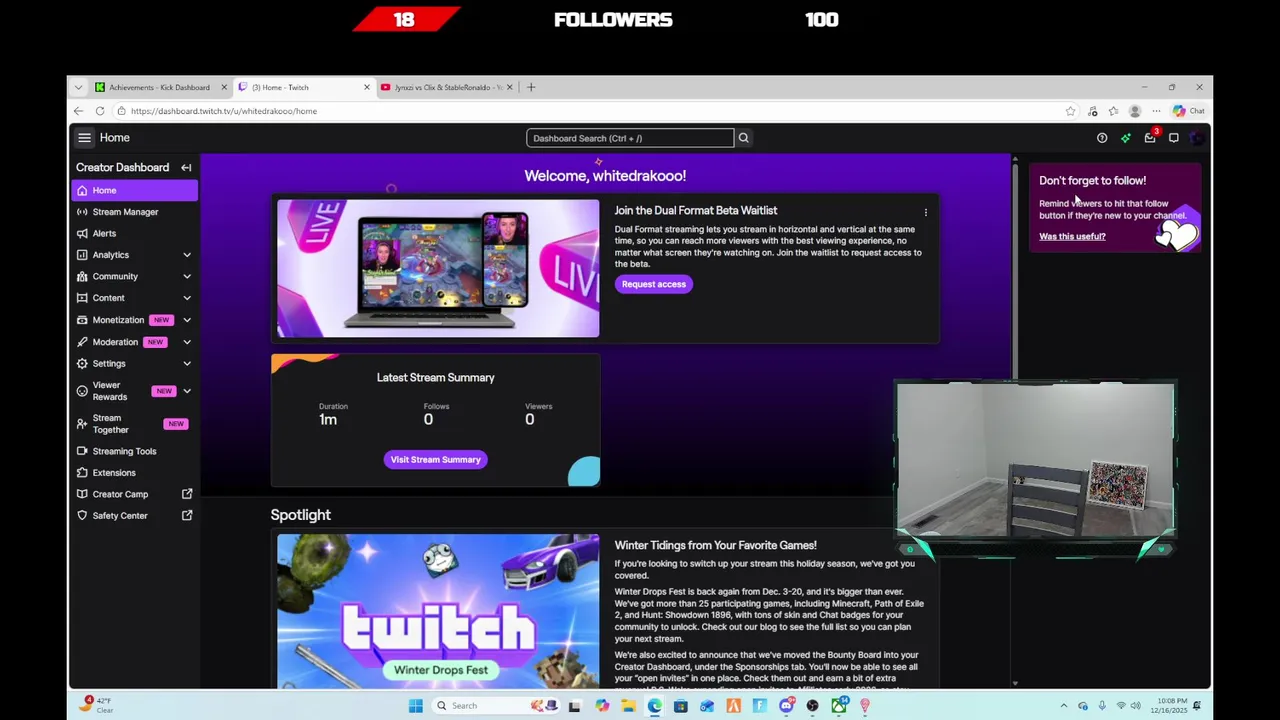Image resolution: width=1280 pixels, height=720 pixels.
Task: Expand the Moderation section
Action: pos(187,342)
